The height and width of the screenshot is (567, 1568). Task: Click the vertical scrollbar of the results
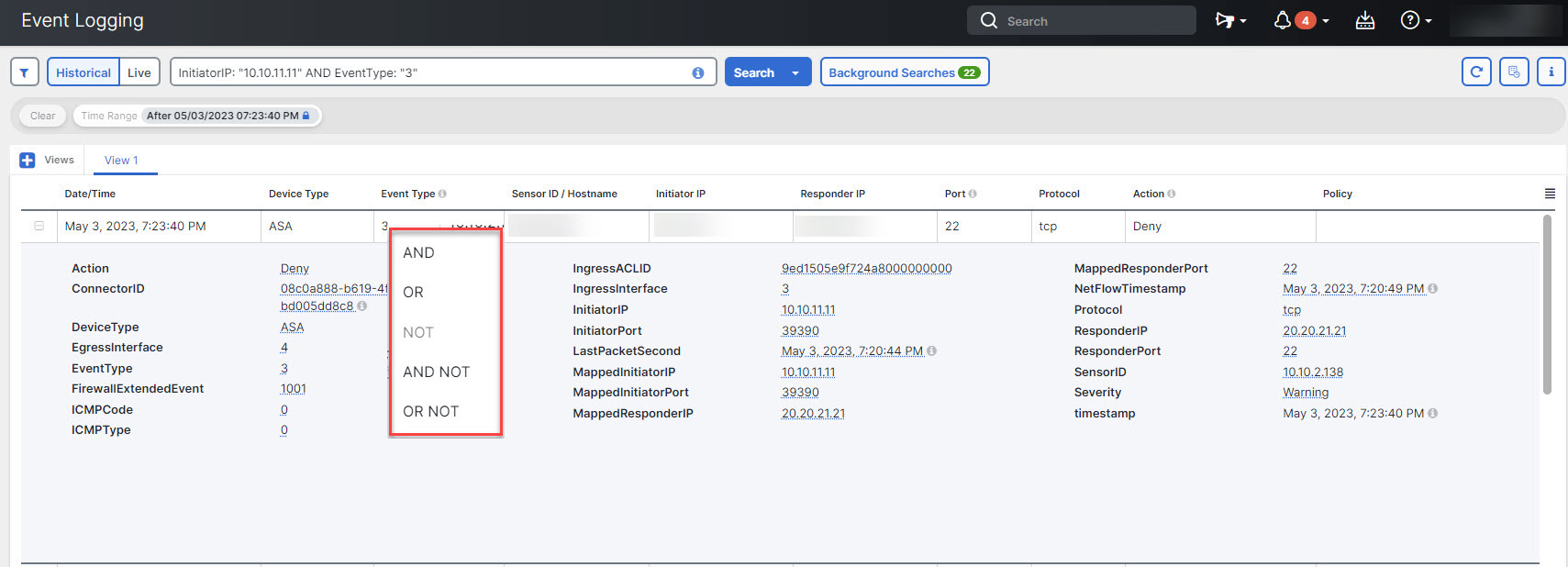[x=1547, y=303]
